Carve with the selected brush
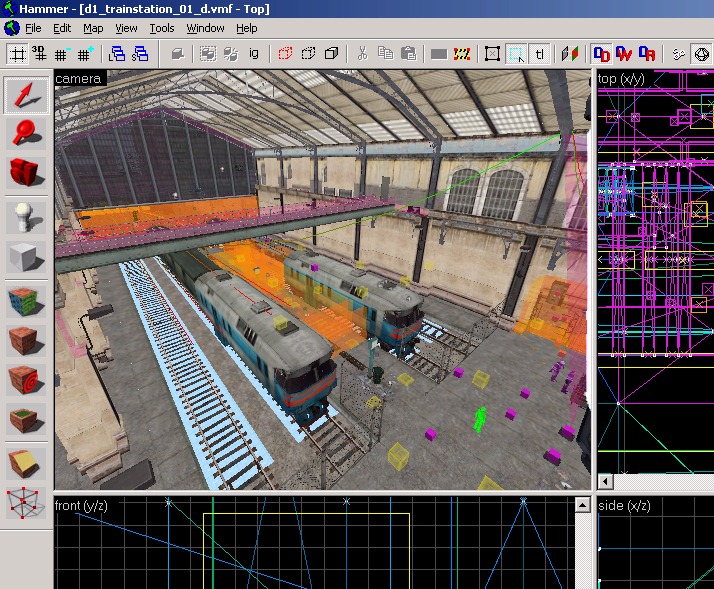 click(x=178, y=54)
